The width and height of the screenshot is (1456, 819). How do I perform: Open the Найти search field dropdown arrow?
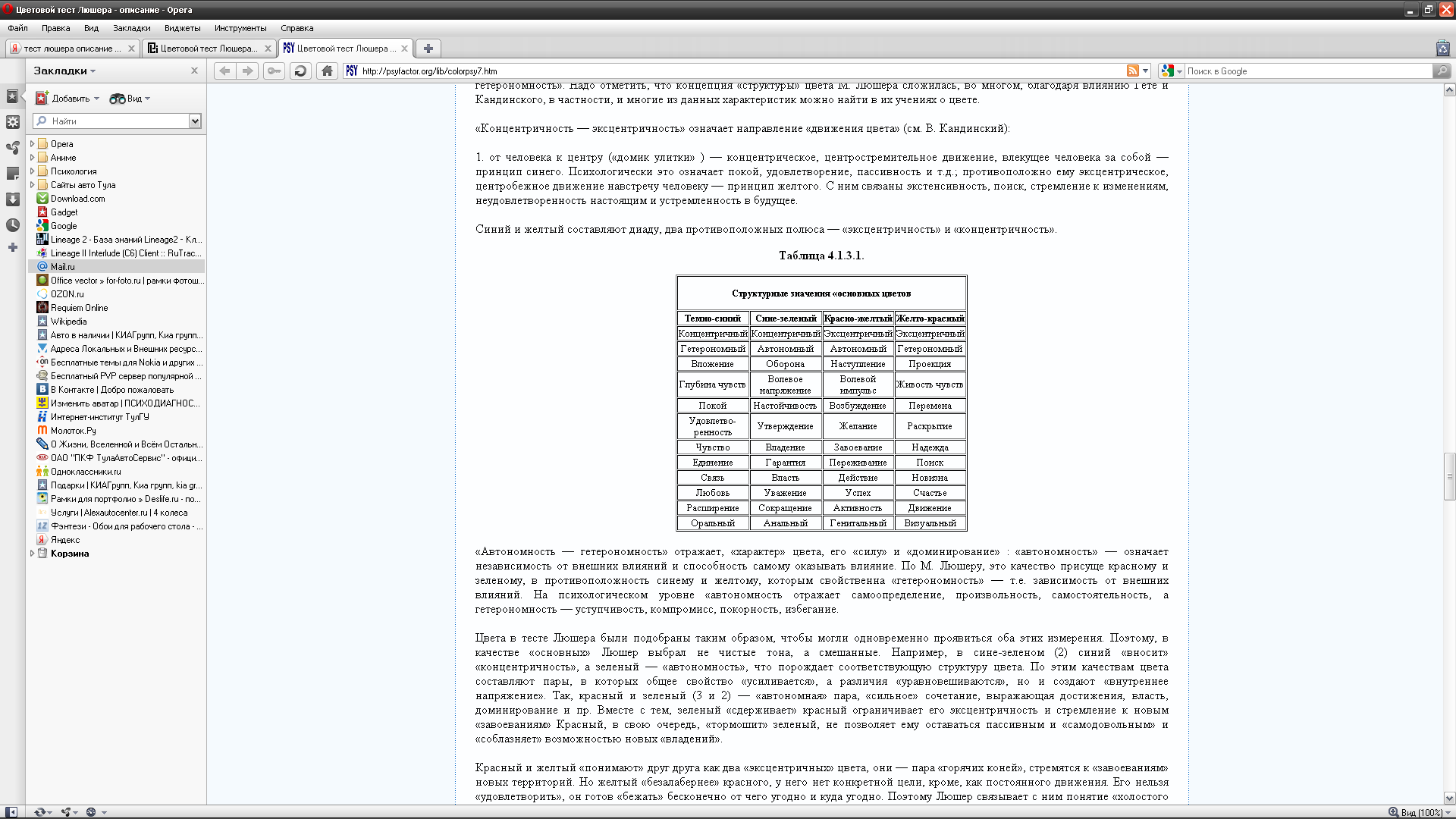tap(195, 121)
